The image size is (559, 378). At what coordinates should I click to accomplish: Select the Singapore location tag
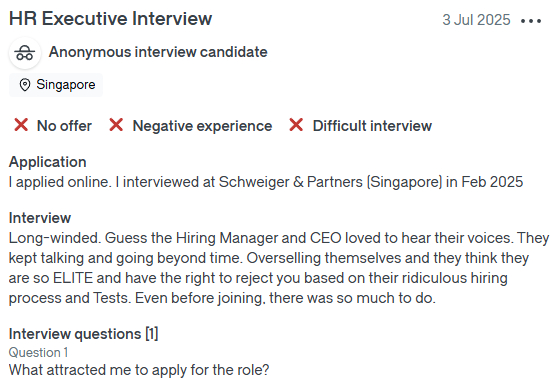(56, 85)
